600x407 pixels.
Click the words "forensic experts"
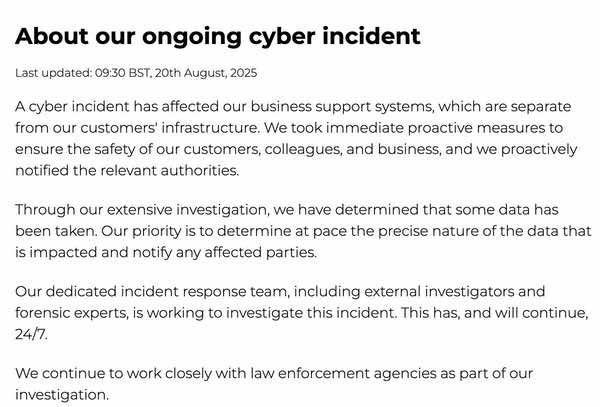pyautogui.click(x=72, y=313)
